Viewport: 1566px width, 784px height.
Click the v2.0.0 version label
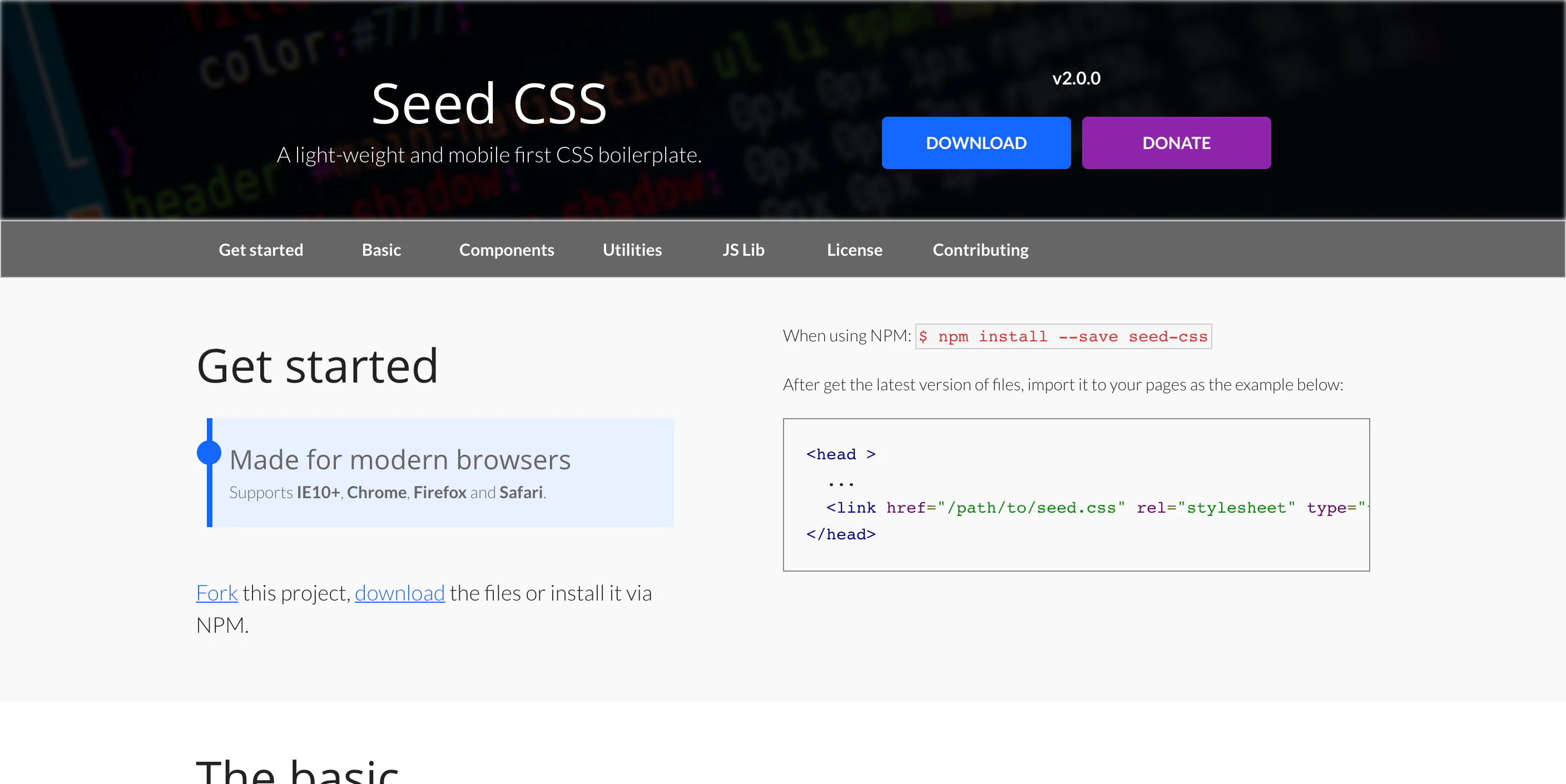tap(1076, 77)
